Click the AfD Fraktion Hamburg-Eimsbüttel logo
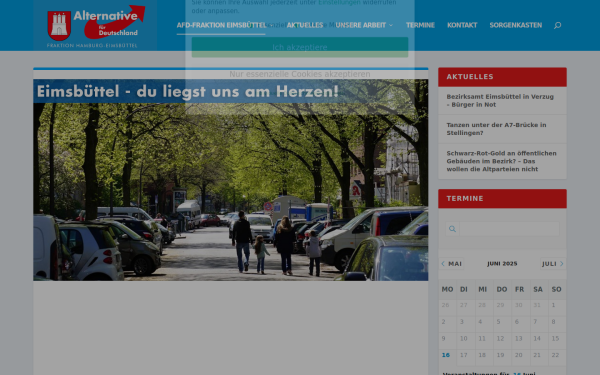Viewport: 600px width, 375px height. tap(95, 25)
